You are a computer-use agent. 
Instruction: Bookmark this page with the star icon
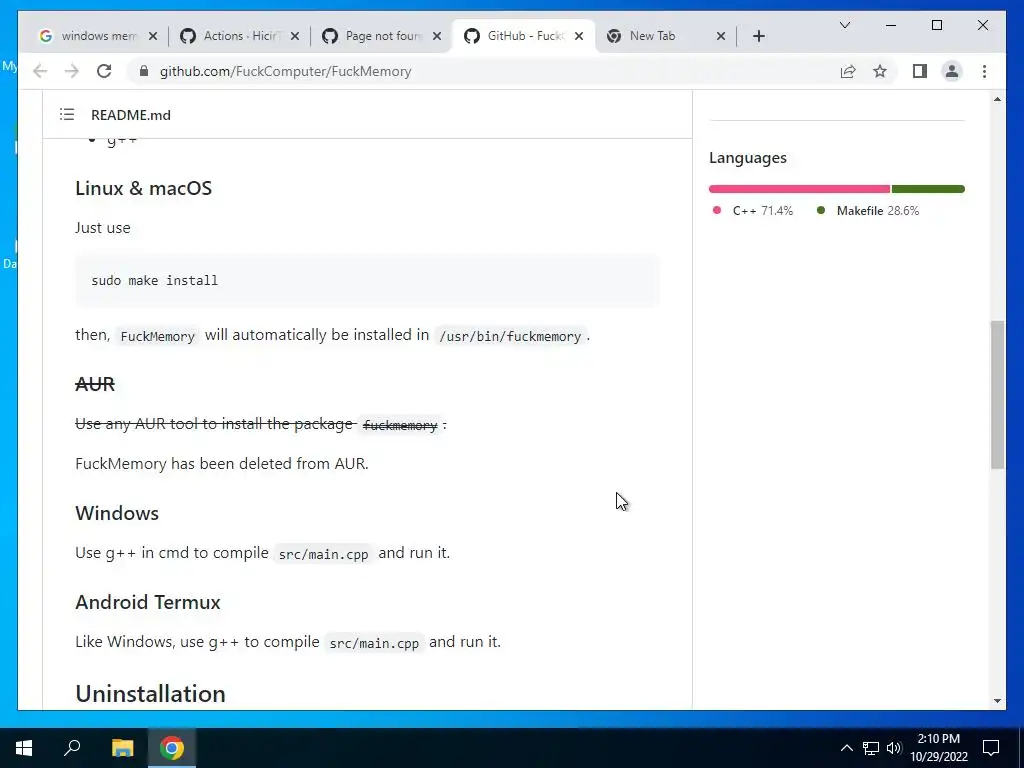tap(880, 71)
